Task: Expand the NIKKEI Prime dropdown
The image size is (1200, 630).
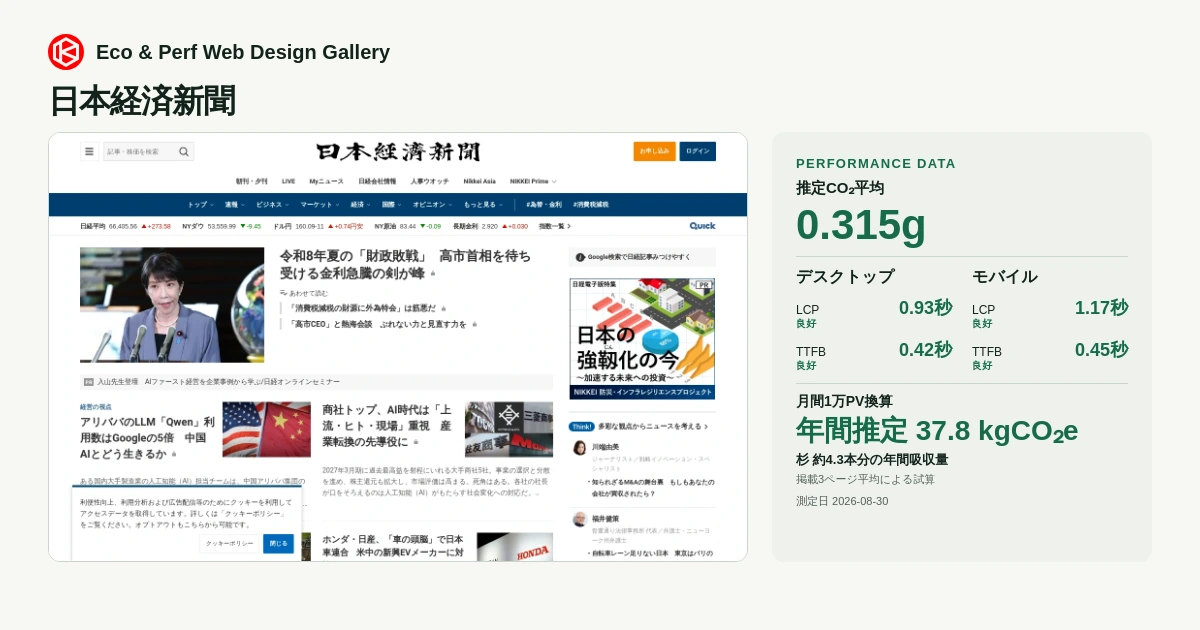Action: click(534, 181)
